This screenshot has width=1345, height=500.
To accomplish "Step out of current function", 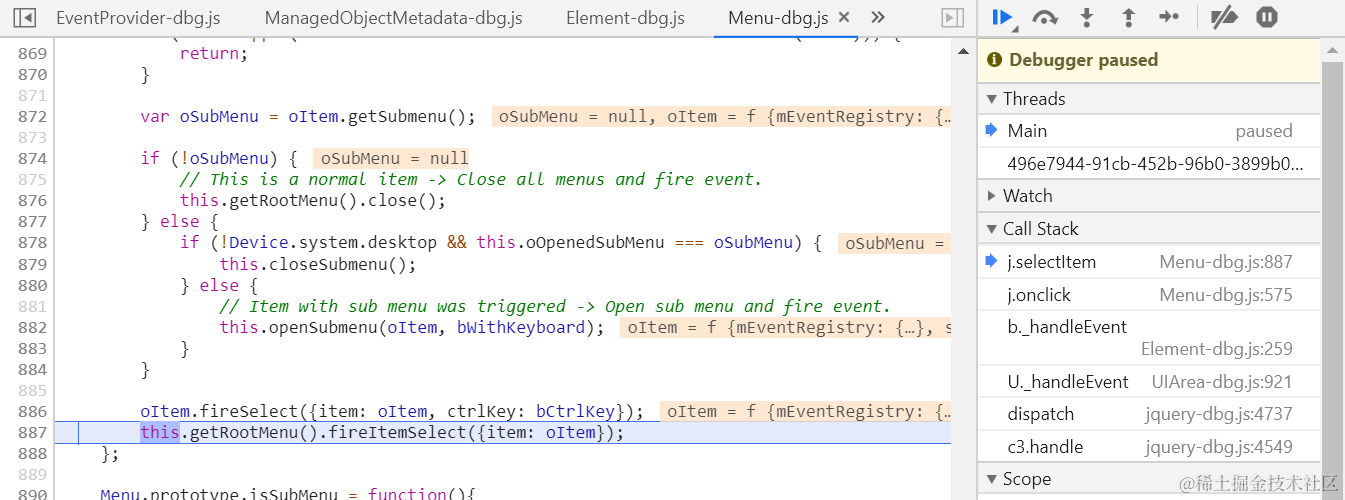I will pos(1128,17).
